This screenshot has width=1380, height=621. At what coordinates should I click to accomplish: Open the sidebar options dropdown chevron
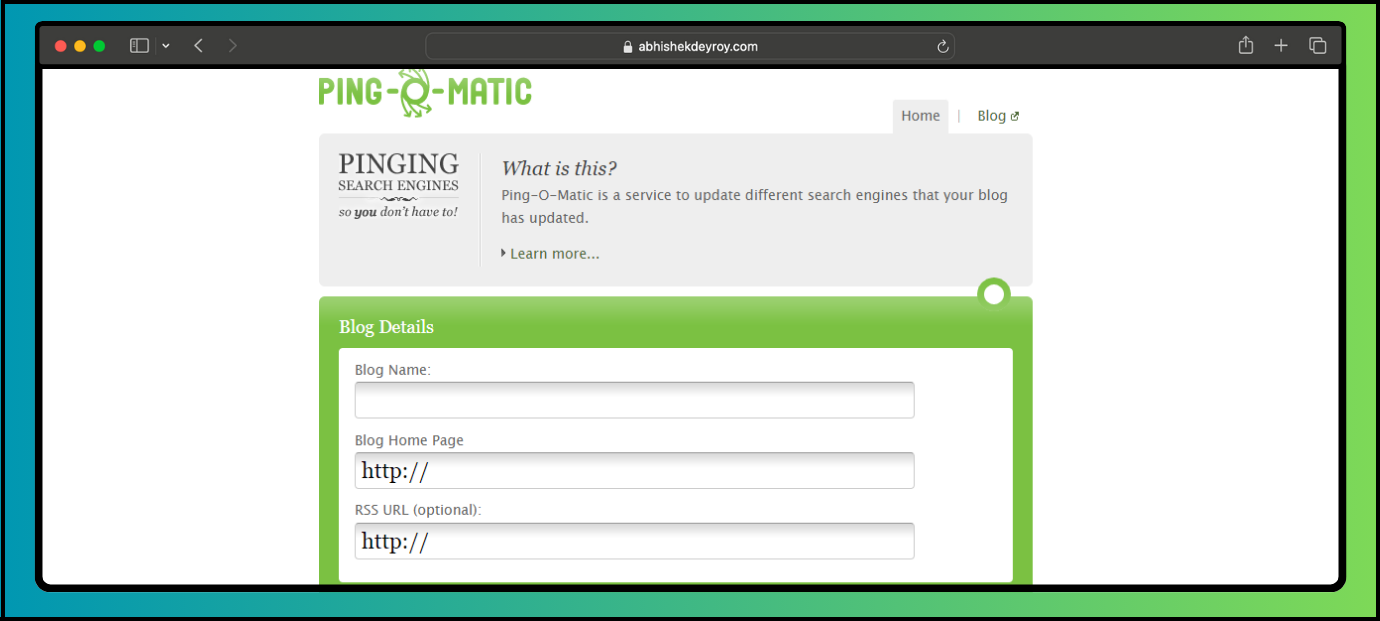click(x=166, y=46)
